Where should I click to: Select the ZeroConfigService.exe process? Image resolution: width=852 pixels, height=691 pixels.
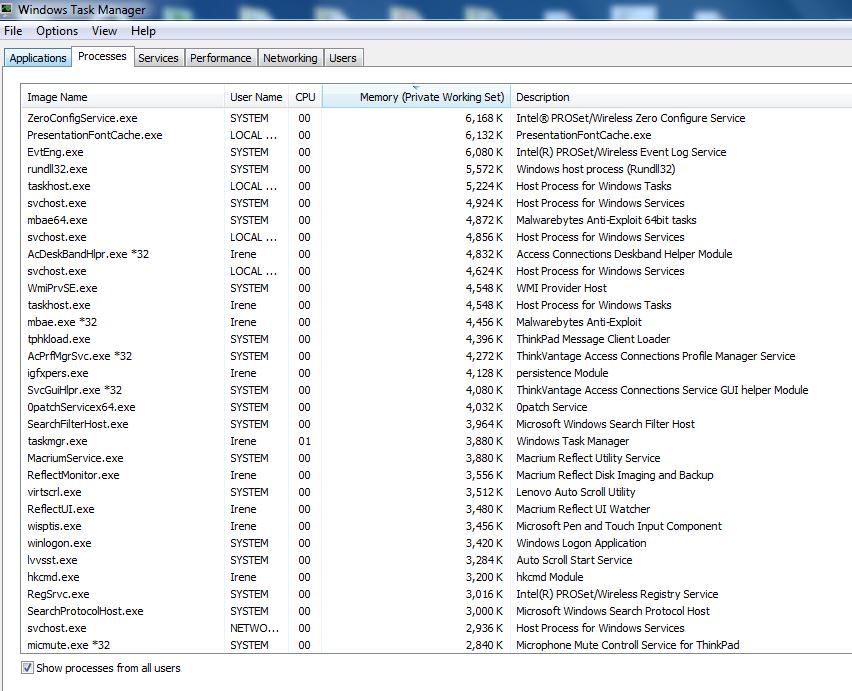pos(82,118)
